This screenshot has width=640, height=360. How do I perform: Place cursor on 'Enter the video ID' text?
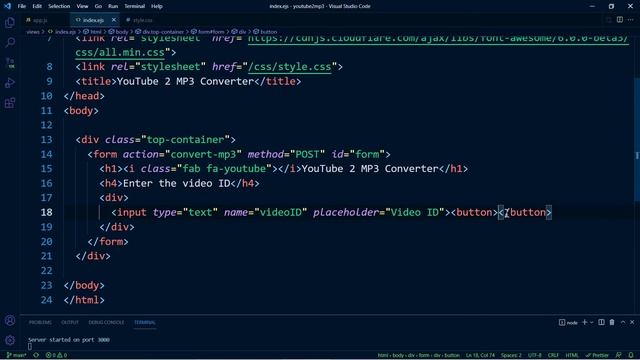(x=176, y=183)
